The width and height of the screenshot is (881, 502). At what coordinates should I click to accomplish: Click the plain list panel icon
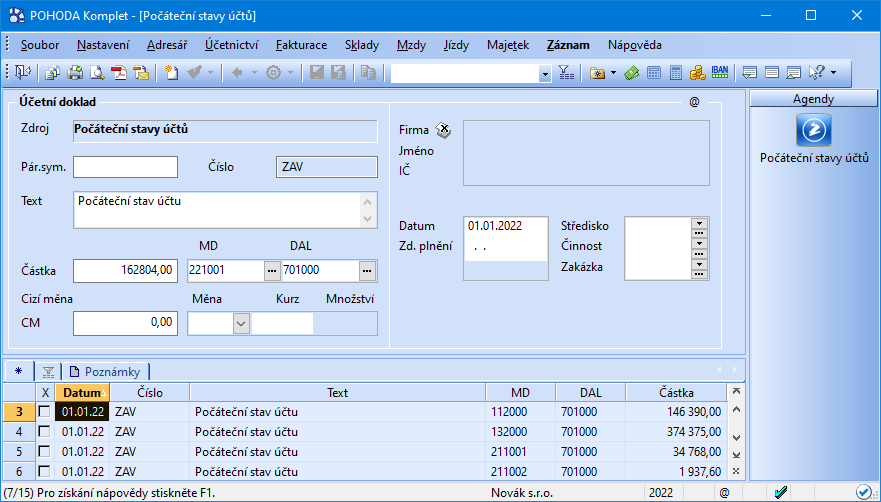pos(772,73)
